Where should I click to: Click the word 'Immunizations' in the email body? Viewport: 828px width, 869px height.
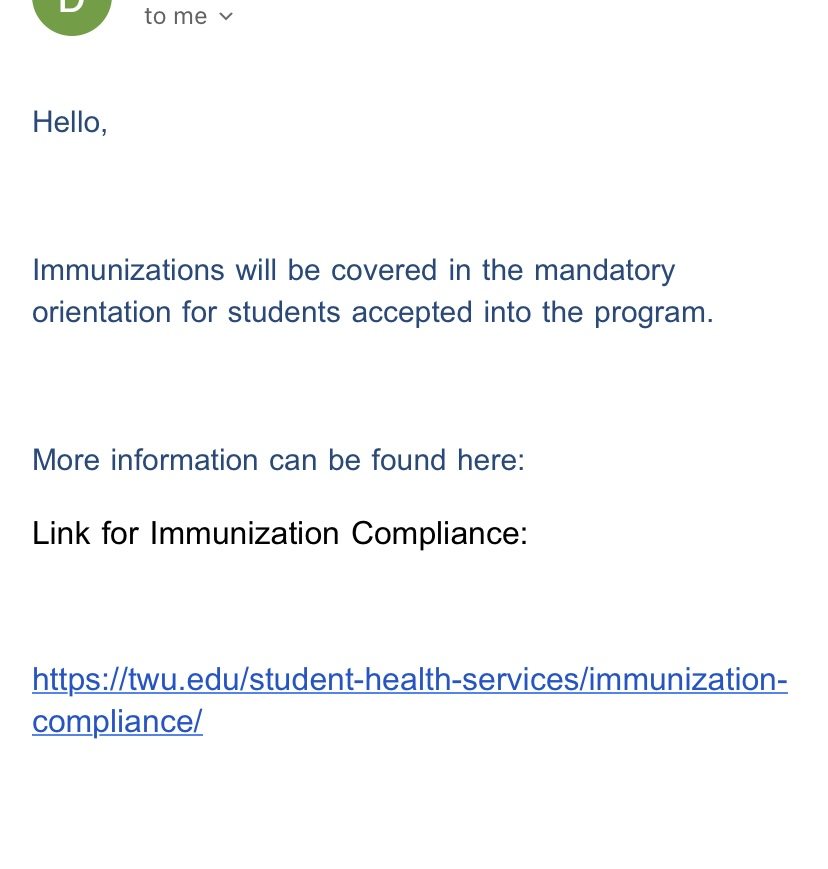(x=129, y=270)
